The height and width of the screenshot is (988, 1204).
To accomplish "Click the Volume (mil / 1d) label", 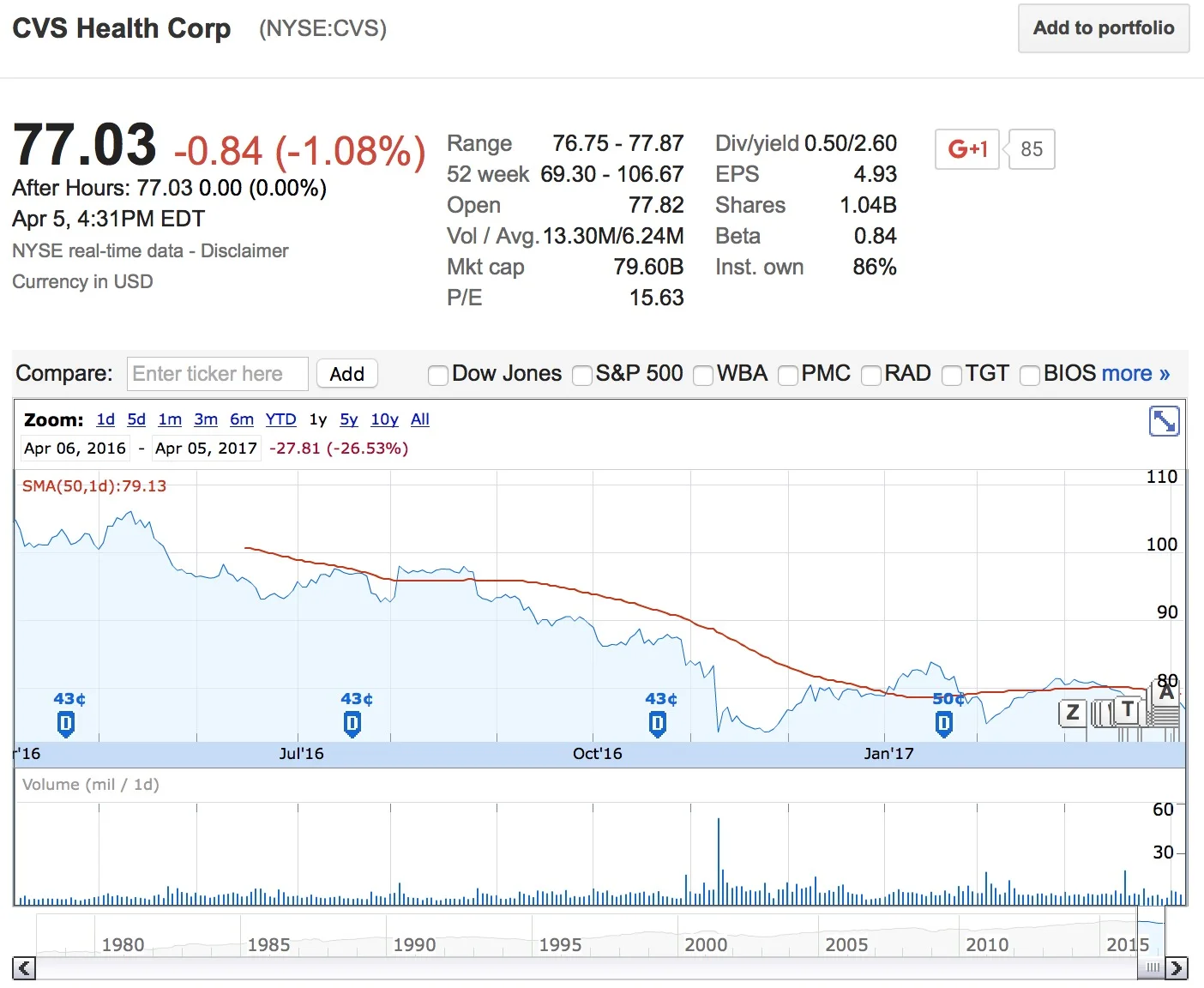I will [91, 784].
